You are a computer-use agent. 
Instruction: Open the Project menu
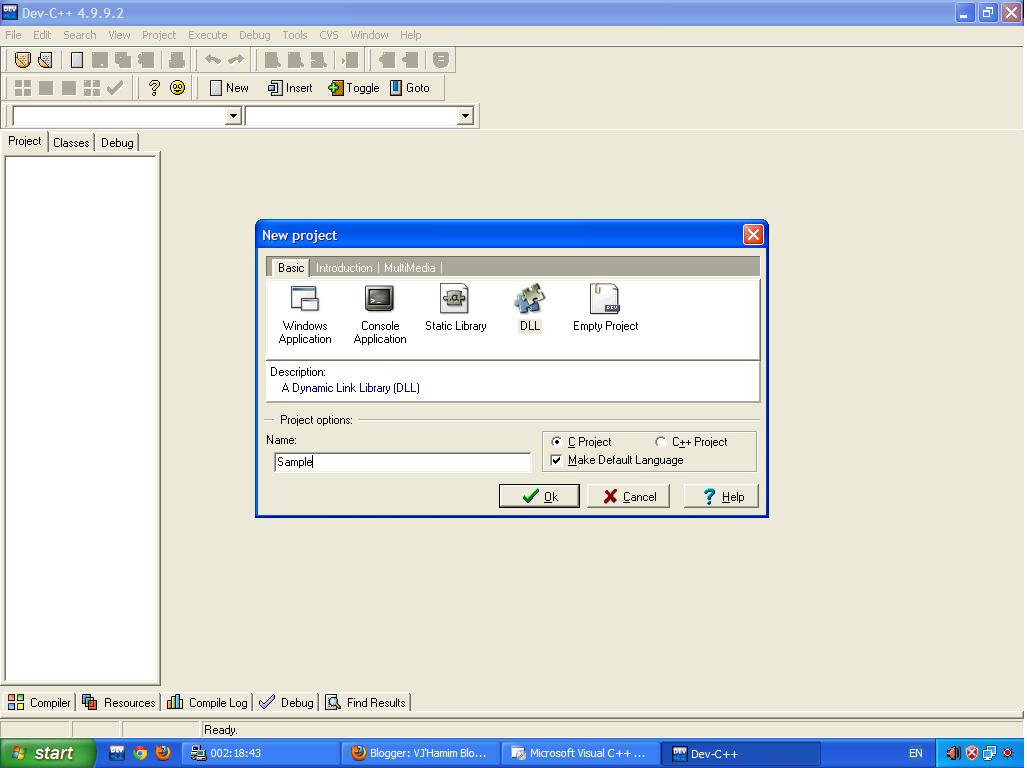click(x=159, y=35)
